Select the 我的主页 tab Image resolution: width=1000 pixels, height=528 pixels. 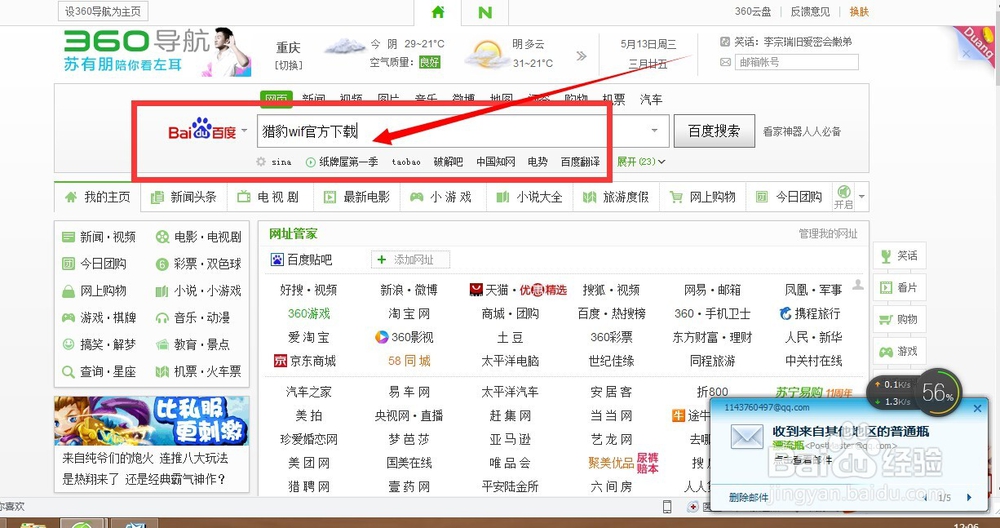tap(98, 197)
